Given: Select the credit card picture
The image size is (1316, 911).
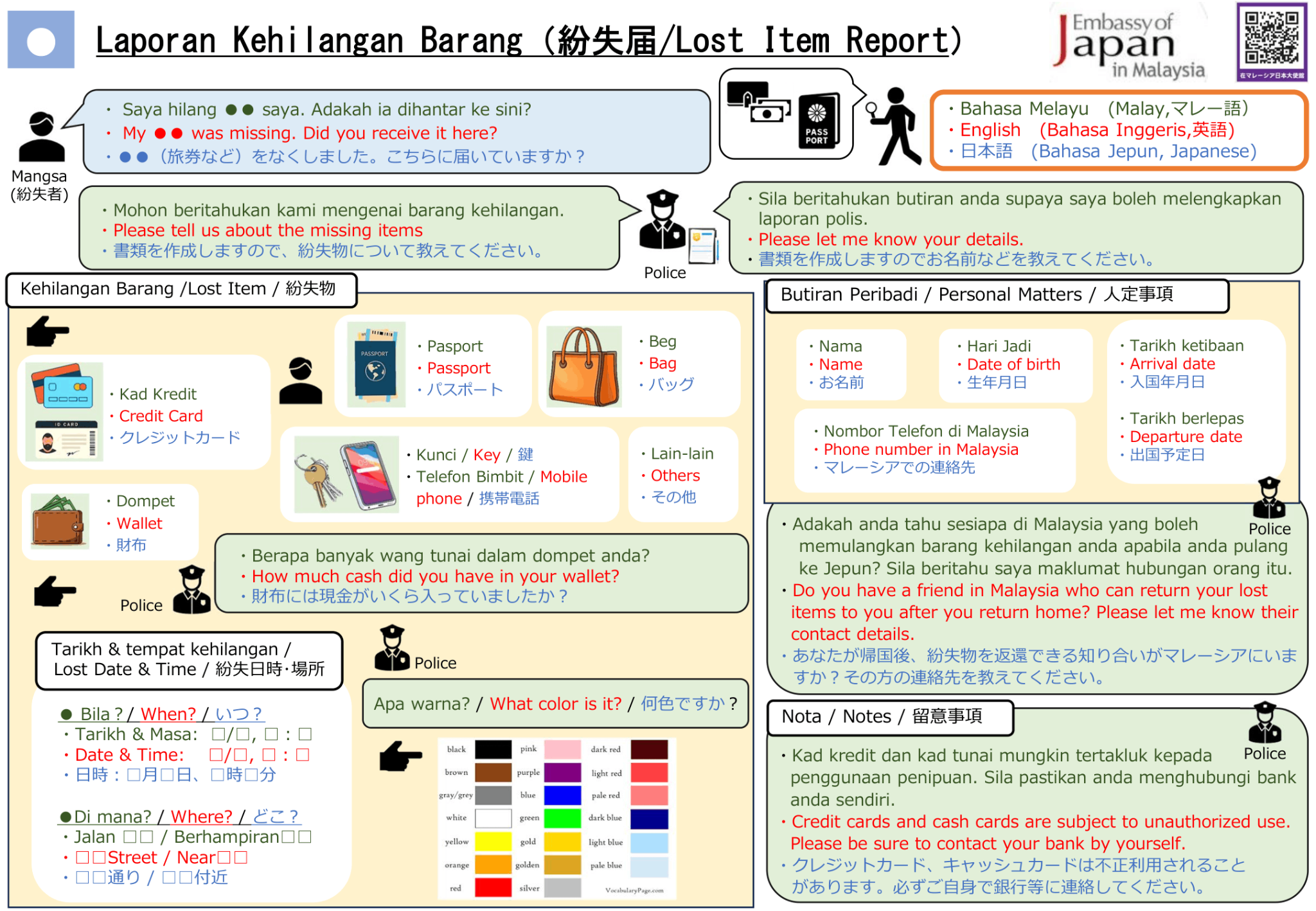Looking at the screenshot, I should click(64, 411).
